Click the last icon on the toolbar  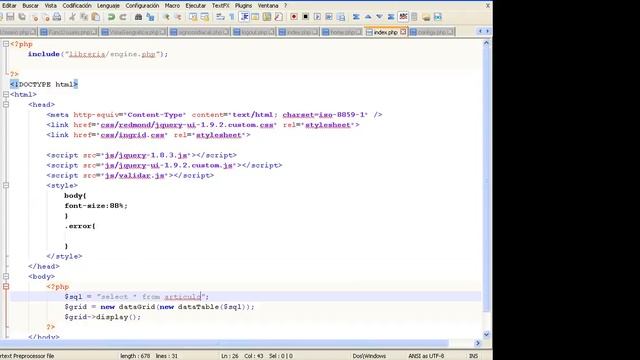coord(438,17)
